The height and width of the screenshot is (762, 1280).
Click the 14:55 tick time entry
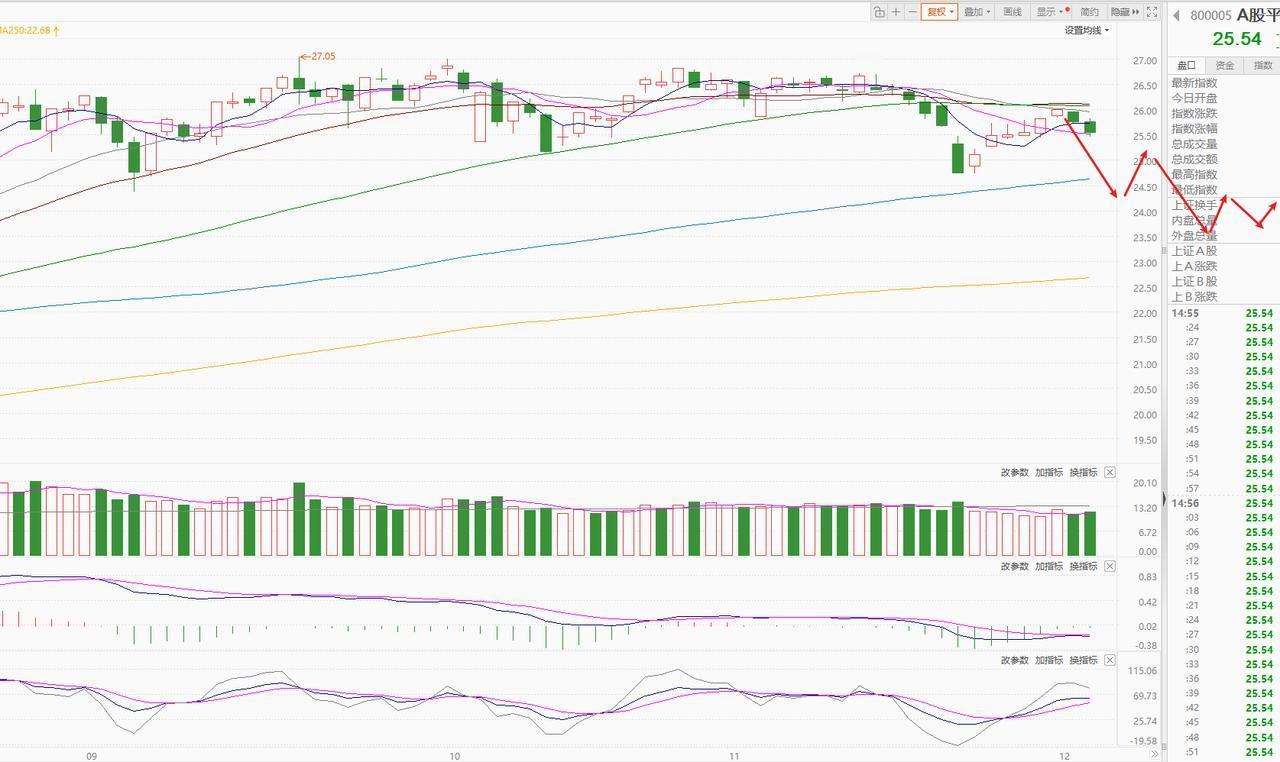pyautogui.click(x=1185, y=313)
